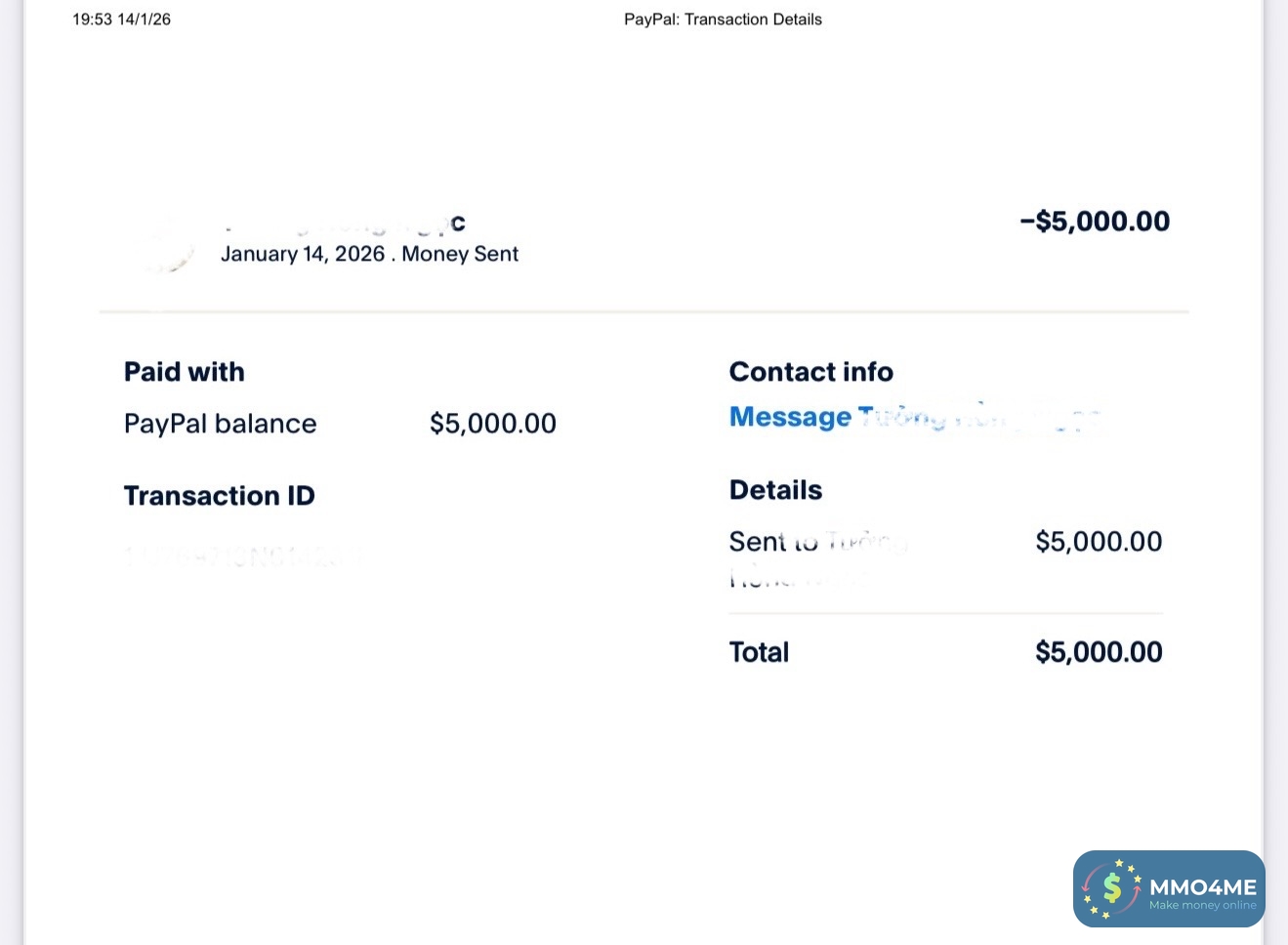Click the '19:53 14/1/26' timestamp
This screenshot has width=1288, height=945.
click(x=121, y=20)
